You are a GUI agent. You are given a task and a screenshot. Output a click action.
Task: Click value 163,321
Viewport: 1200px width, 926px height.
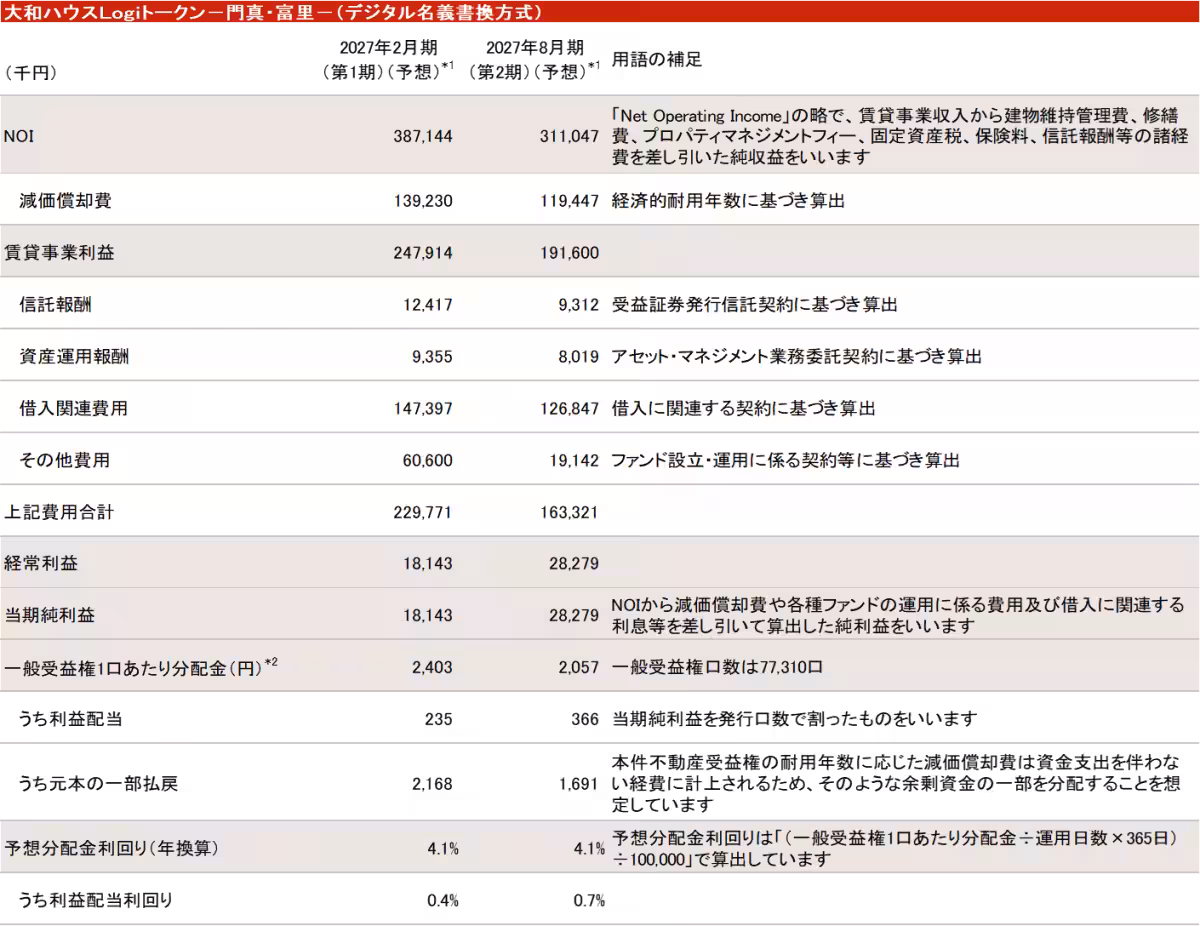point(569,513)
